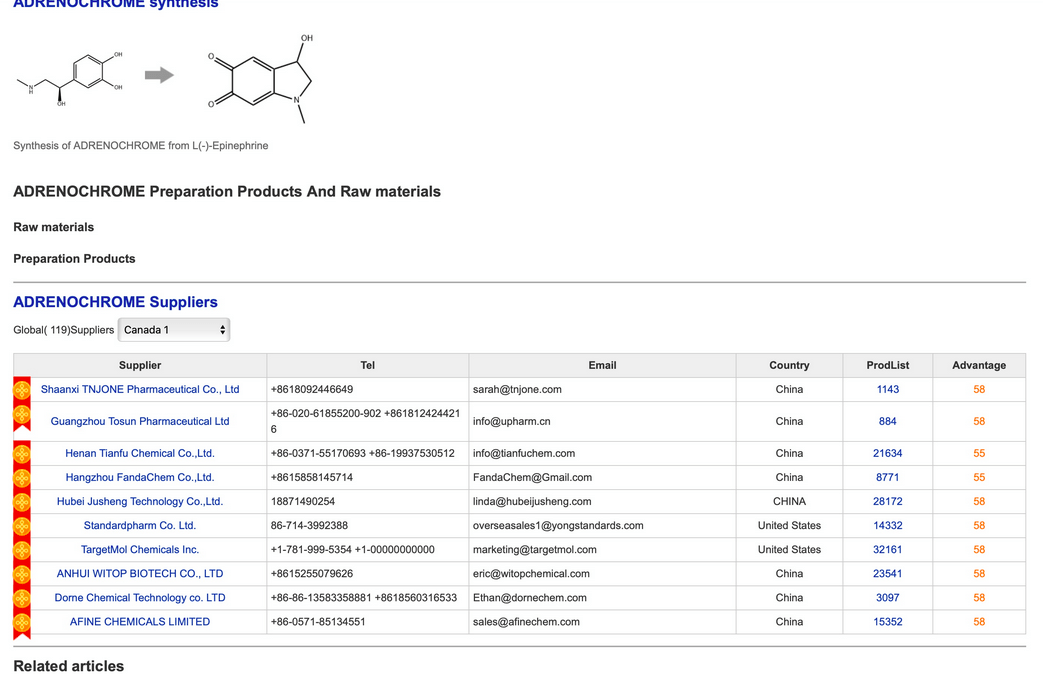This screenshot has width=1043, height=674.
Task: Open Standardpharm Co. Ltd. supplier link
Action: tap(140, 525)
